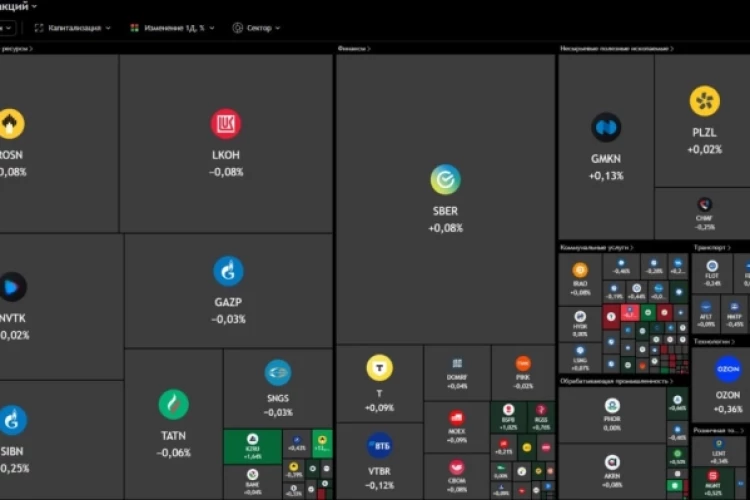Open the Сектор grouping dropdown
Viewport: 750px width, 500px height.
[x=256, y=28]
